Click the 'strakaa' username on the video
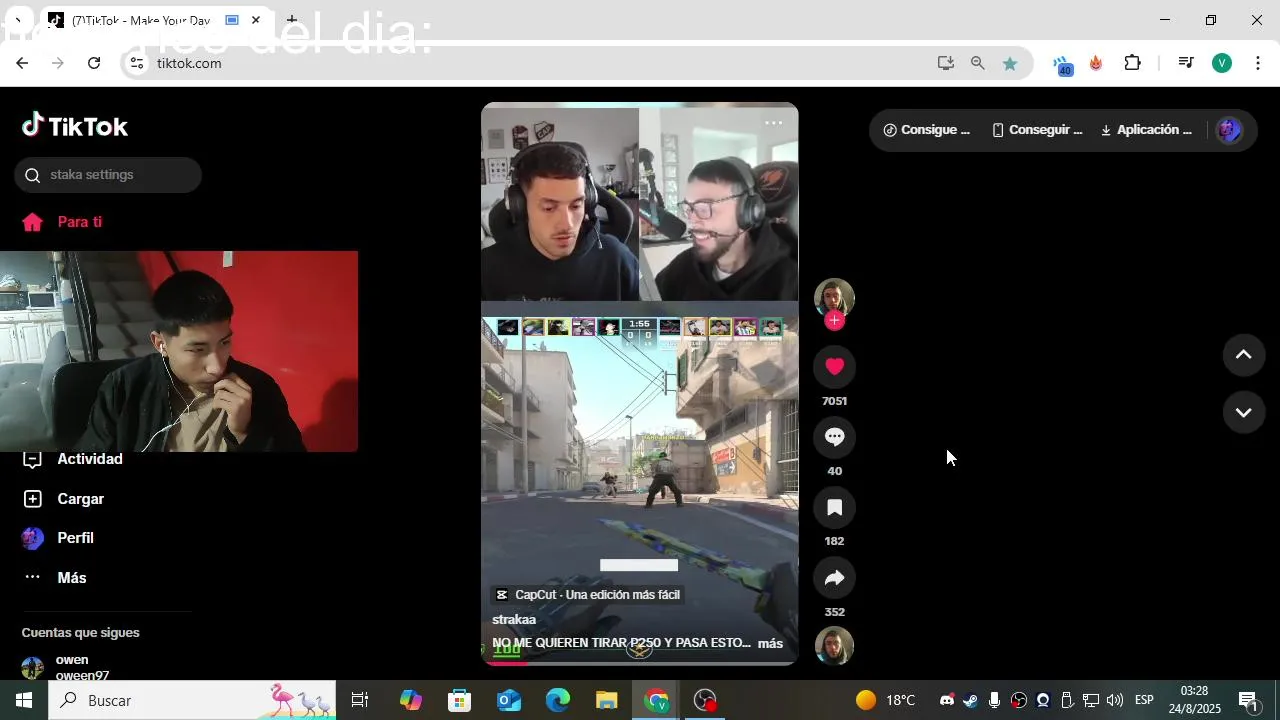The width and height of the screenshot is (1280, 720). (x=514, y=619)
